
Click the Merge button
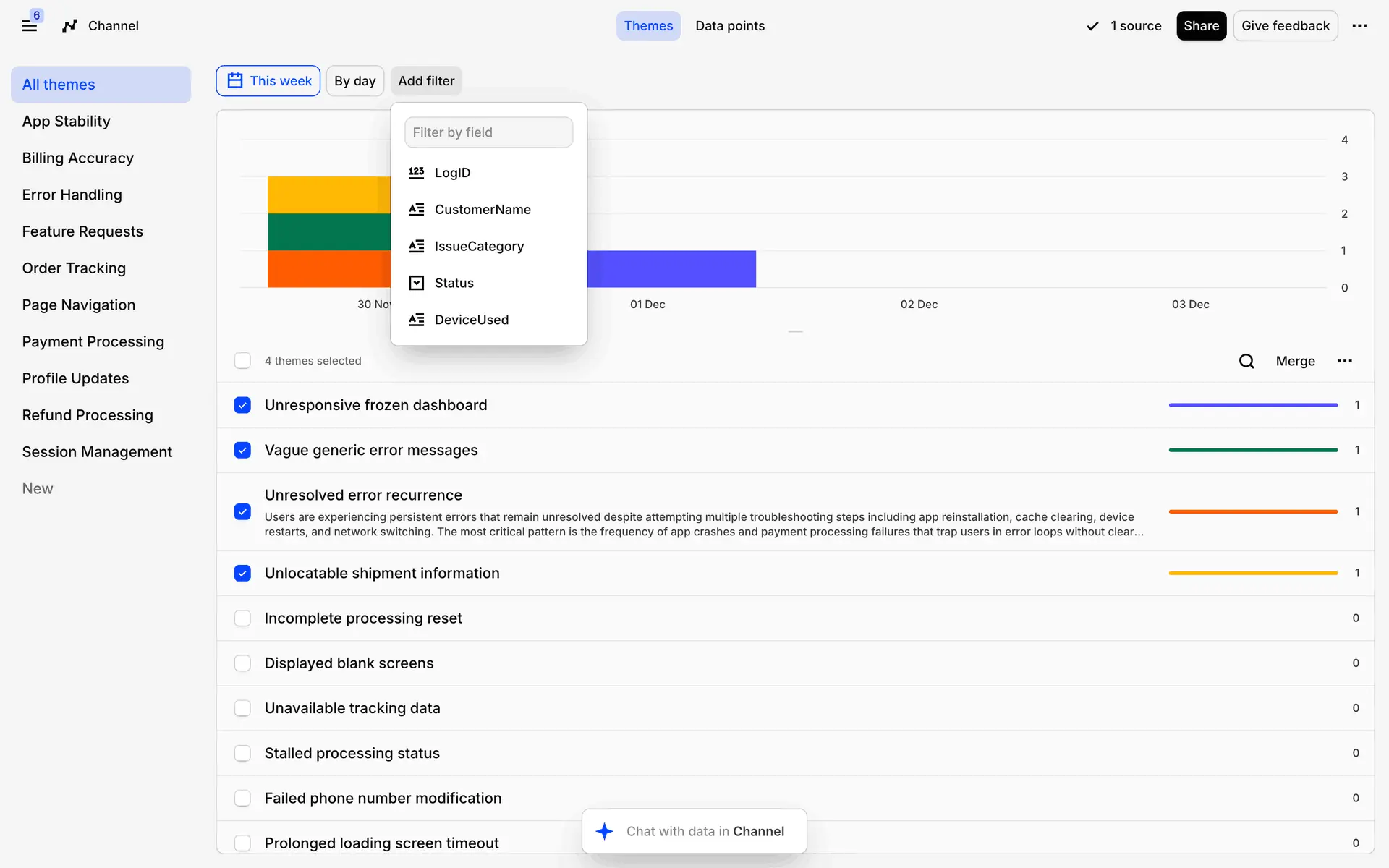click(1295, 361)
